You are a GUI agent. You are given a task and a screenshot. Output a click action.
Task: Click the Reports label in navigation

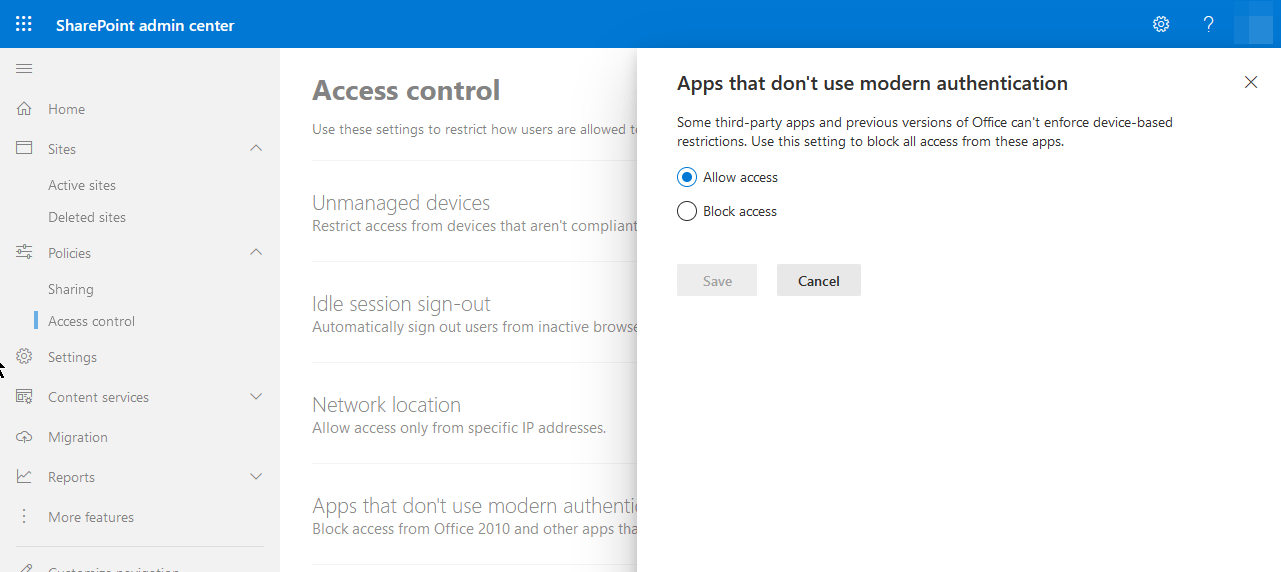(x=71, y=477)
